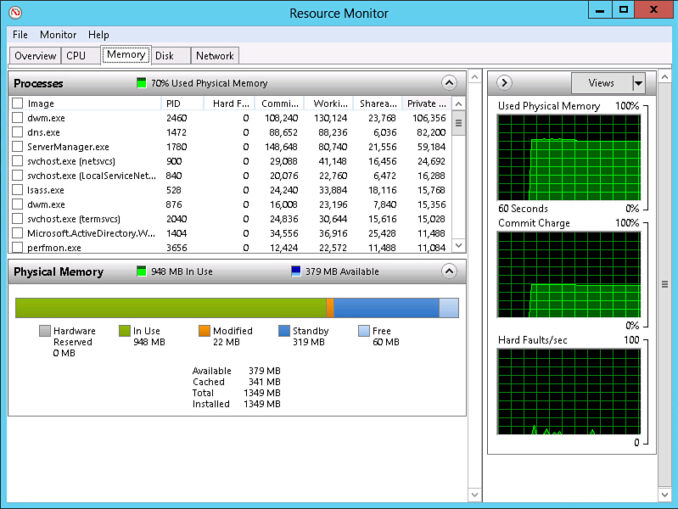
Task: Switch to the Network tab
Action: [x=215, y=56]
